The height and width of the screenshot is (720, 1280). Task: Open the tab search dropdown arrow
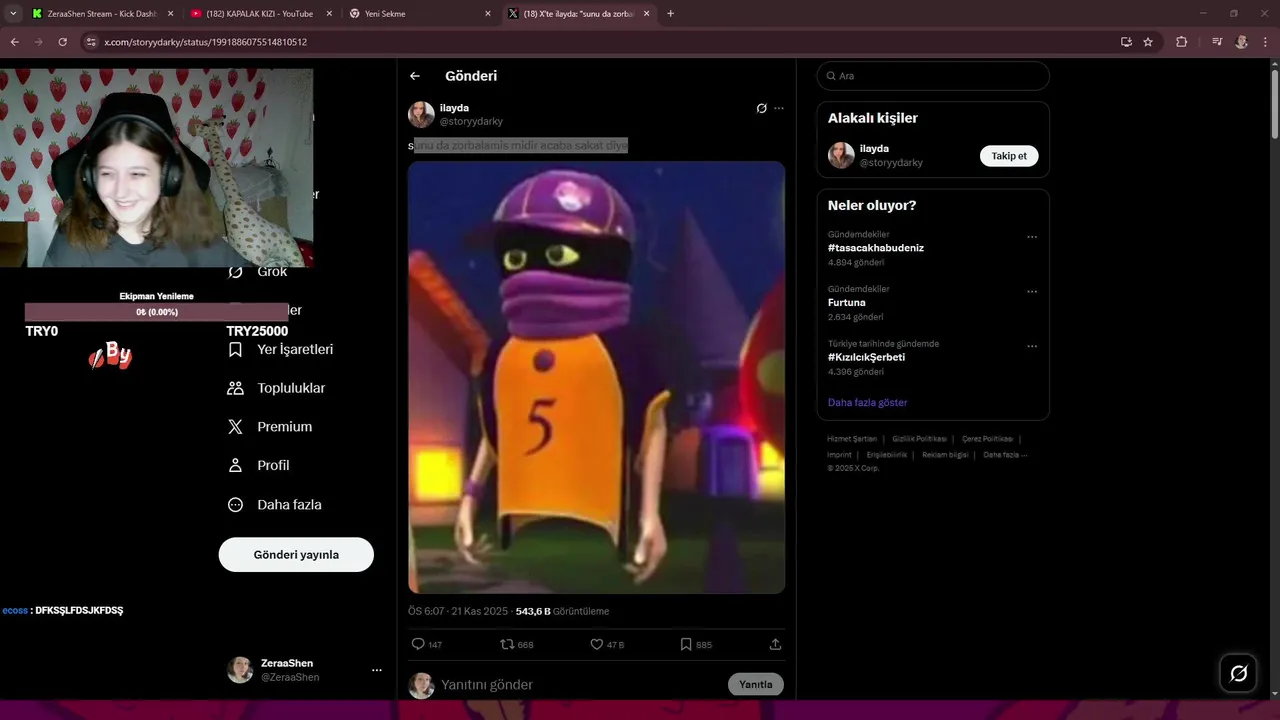coord(13,14)
